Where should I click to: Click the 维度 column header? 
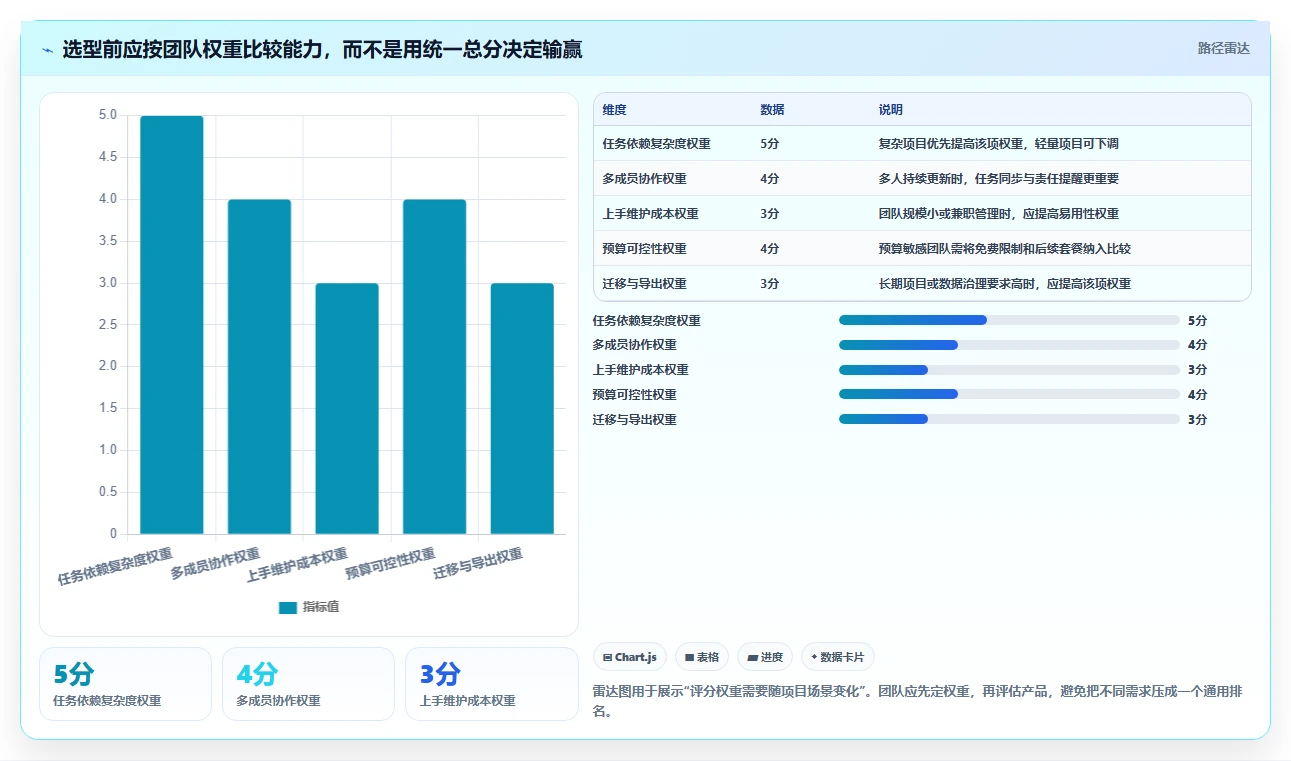point(615,110)
